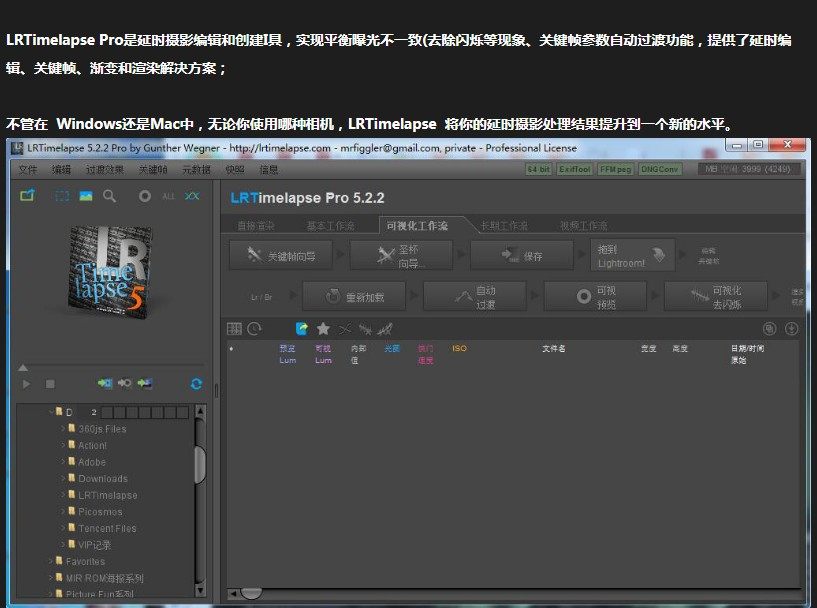Click the star rating icon in table toolbar
Image resolution: width=817 pixels, height=608 pixels.
pyautogui.click(x=323, y=328)
